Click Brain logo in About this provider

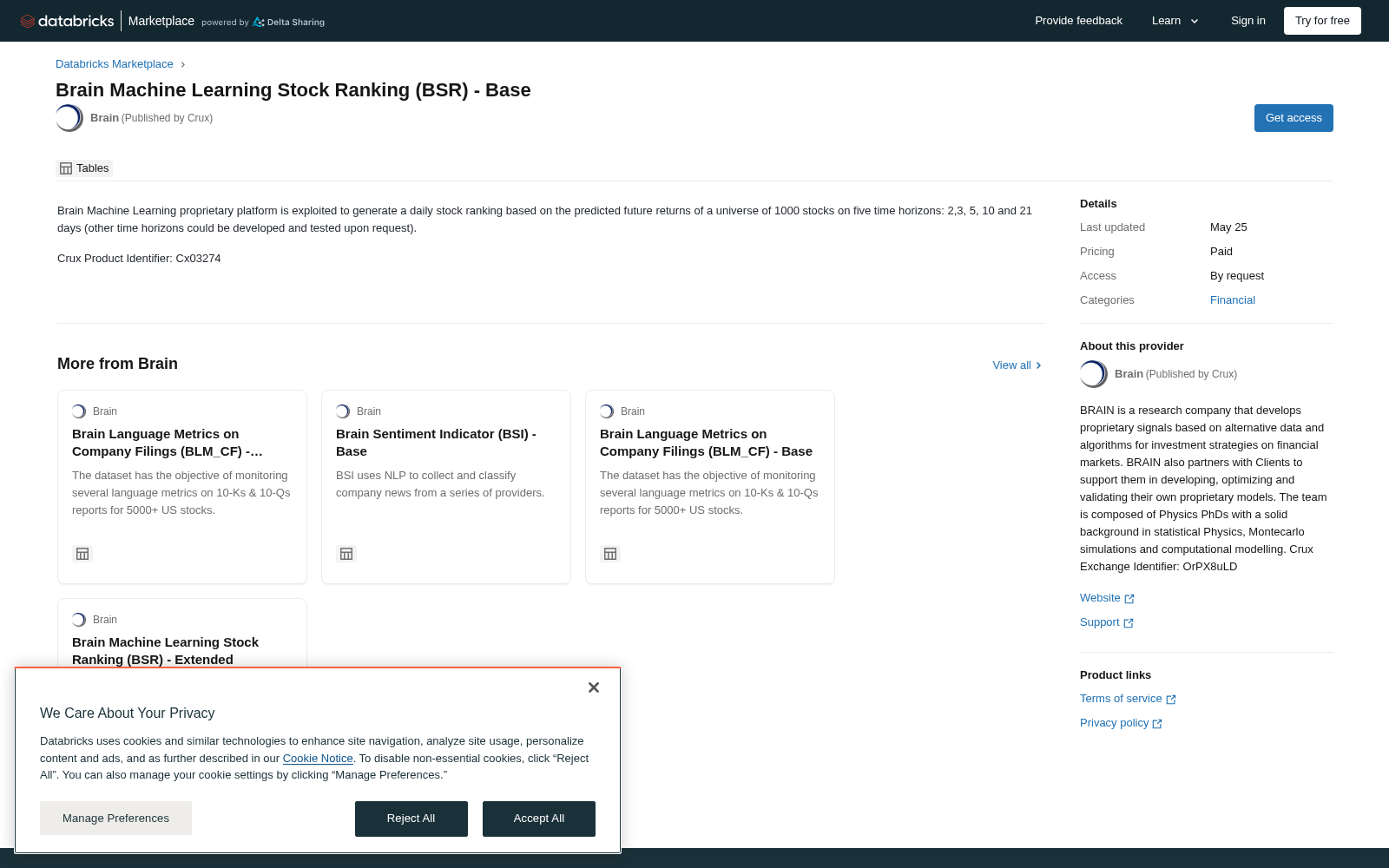[1094, 374]
